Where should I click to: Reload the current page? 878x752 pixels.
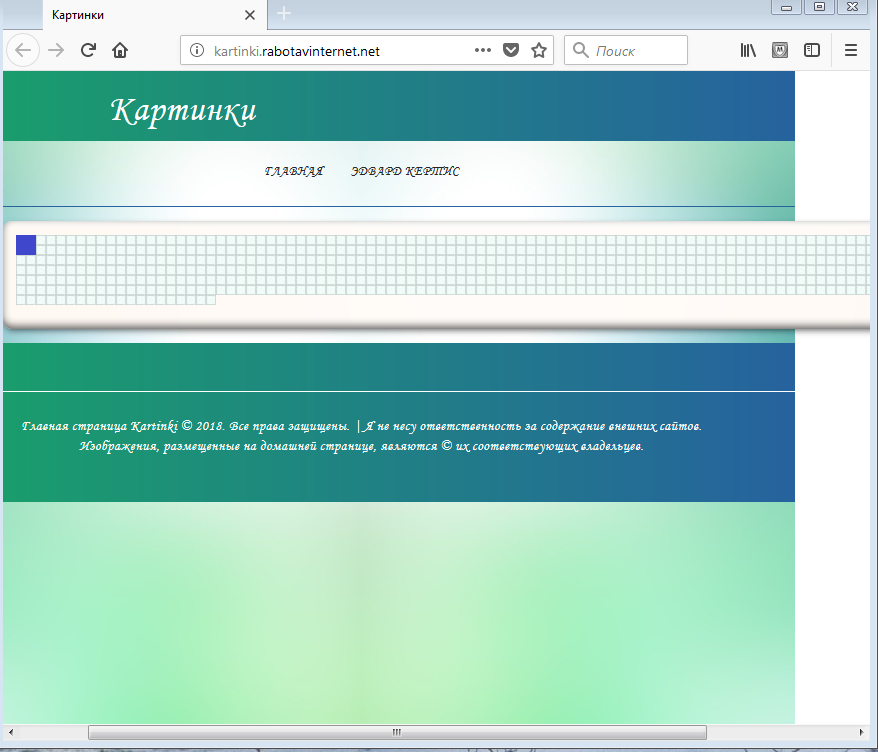[88, 50]
